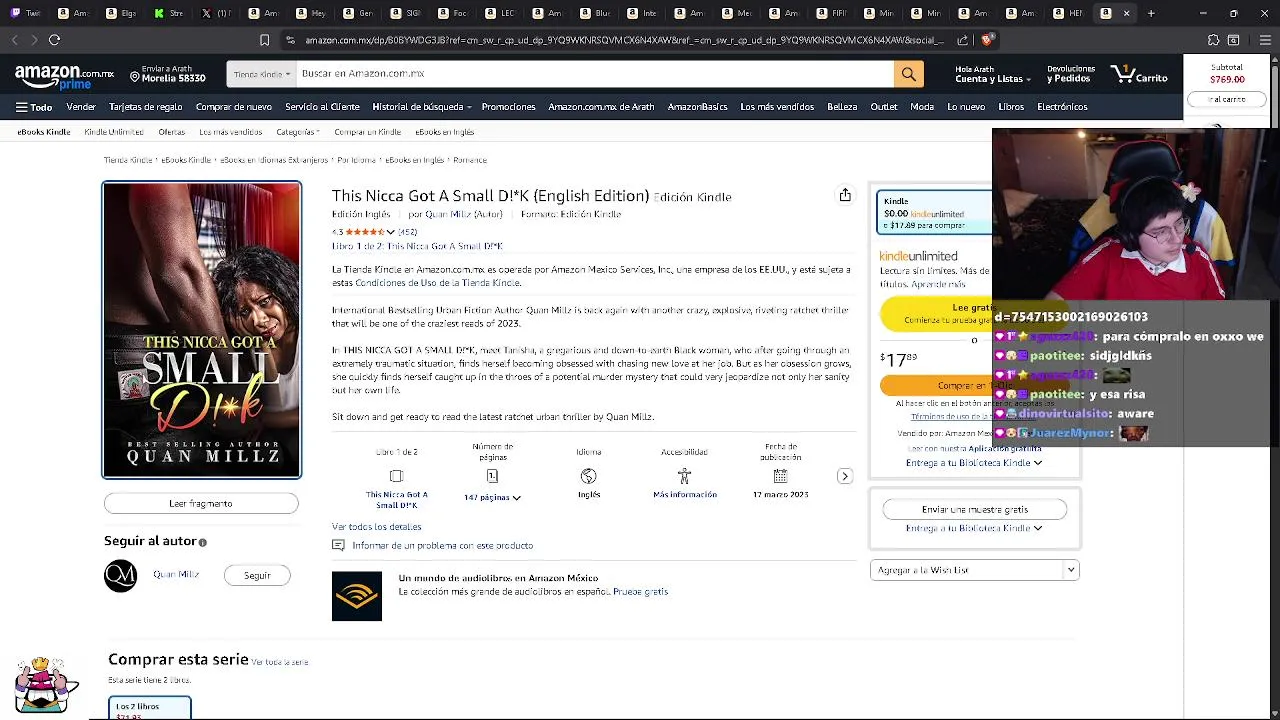This screenshot has height=720, width=1280.
Task: Open Devoluciones y Pedidos link
Action: point(1071,74)
